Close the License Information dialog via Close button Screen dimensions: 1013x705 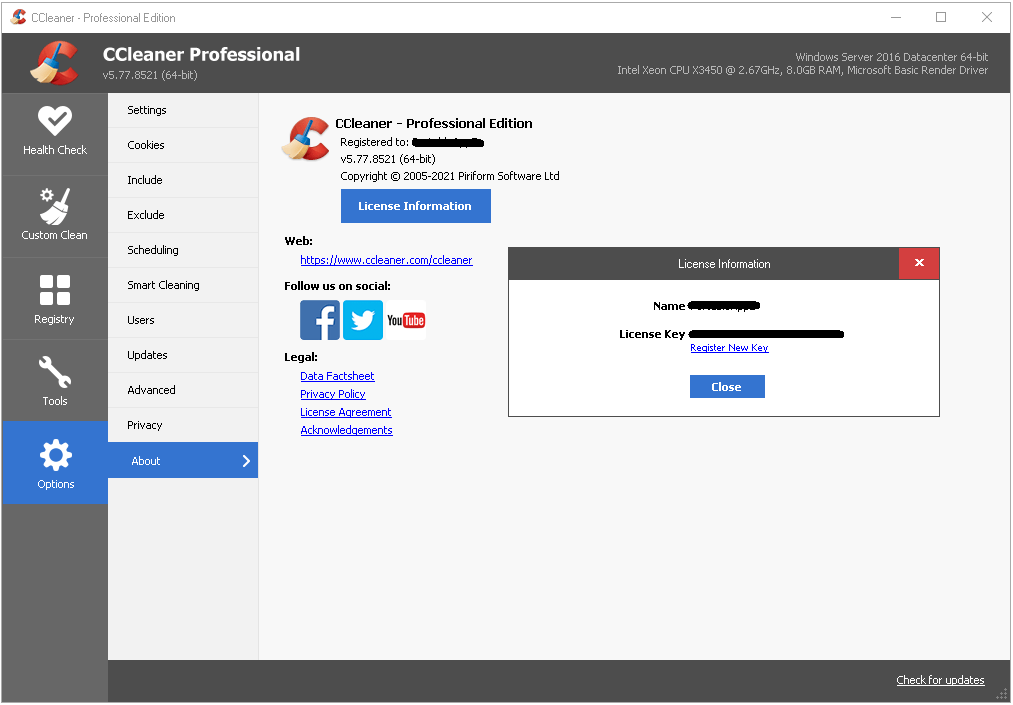727,386
